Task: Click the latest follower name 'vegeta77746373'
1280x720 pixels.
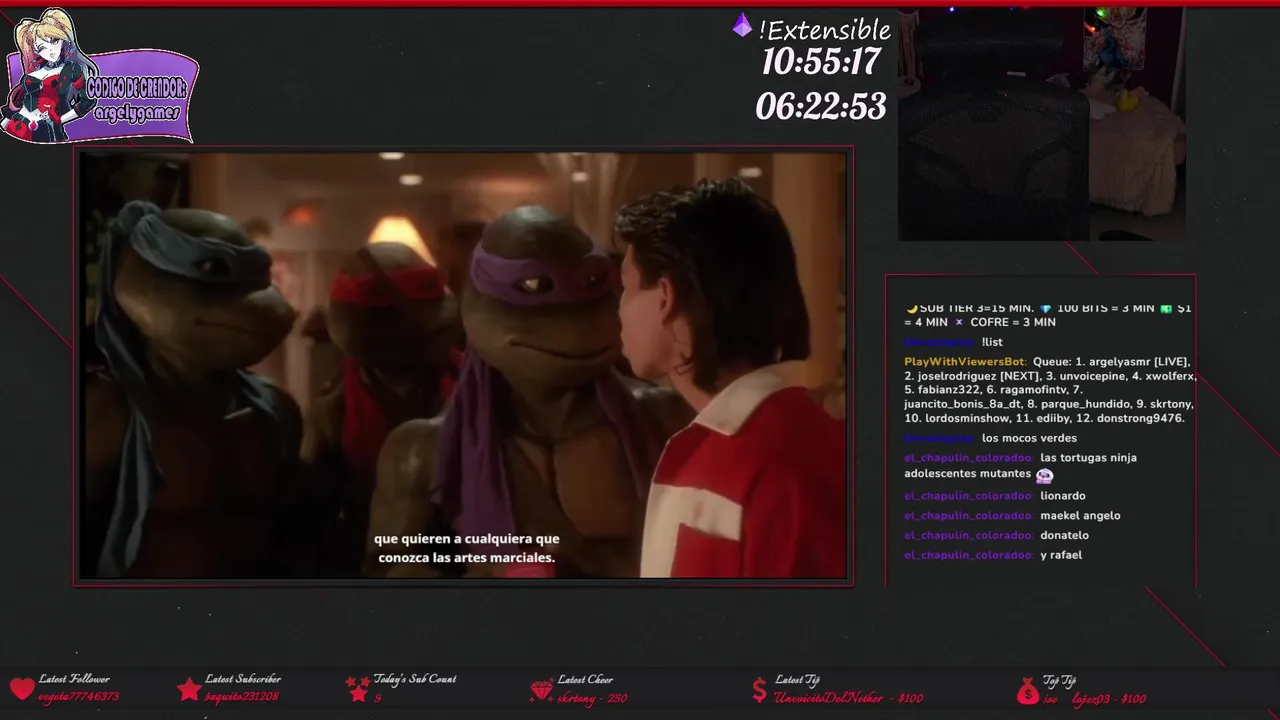Action: tap(79, 697)
